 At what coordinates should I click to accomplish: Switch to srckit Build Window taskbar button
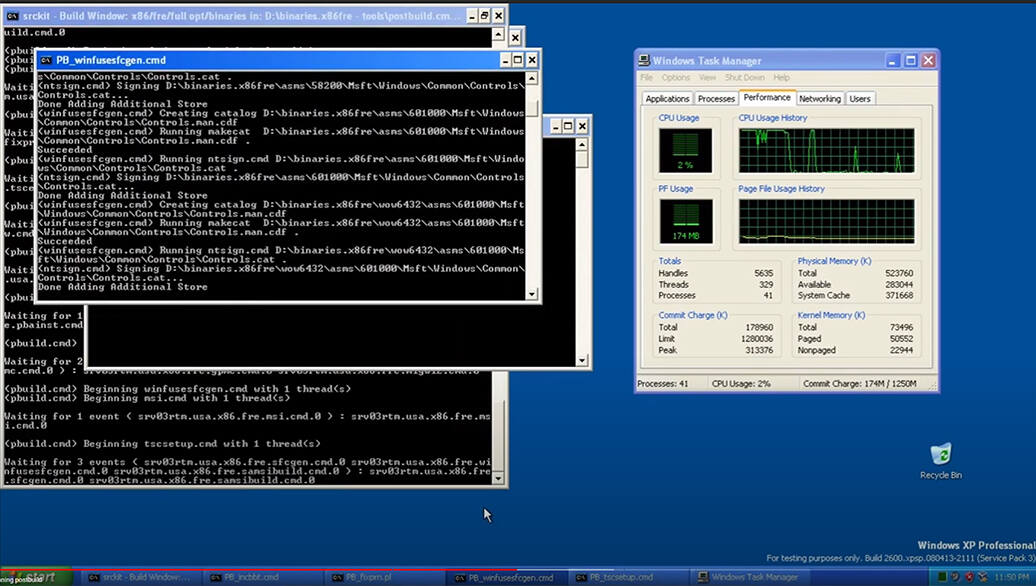tap(139, 577)
